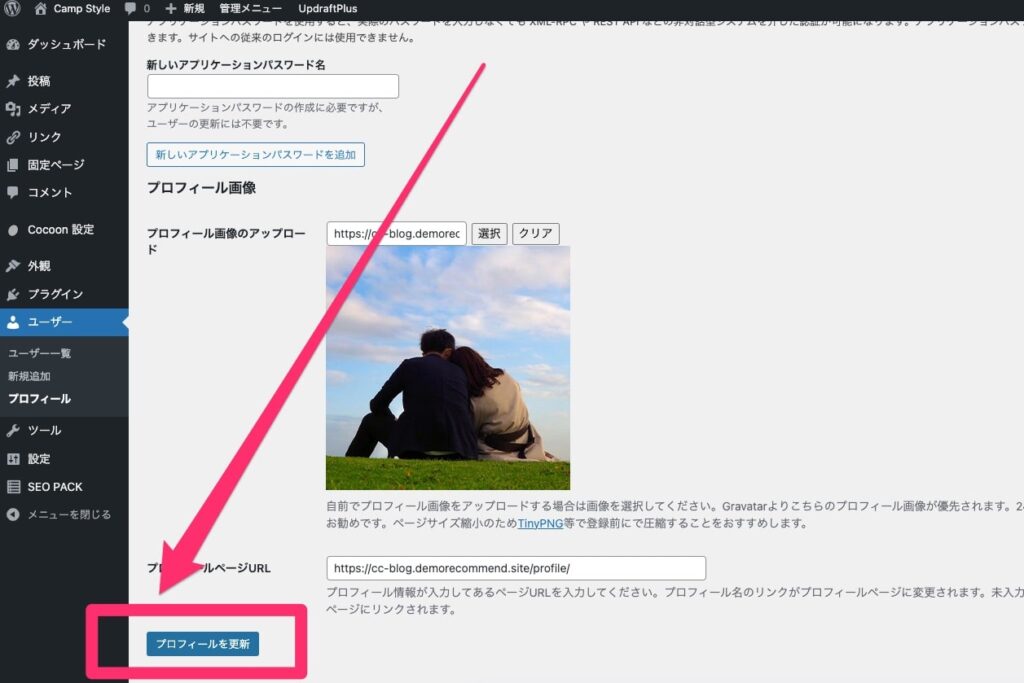The image size is (1024, 683).
Task: Click プロフィールを更新 button
Action: [x=202, y=644]
